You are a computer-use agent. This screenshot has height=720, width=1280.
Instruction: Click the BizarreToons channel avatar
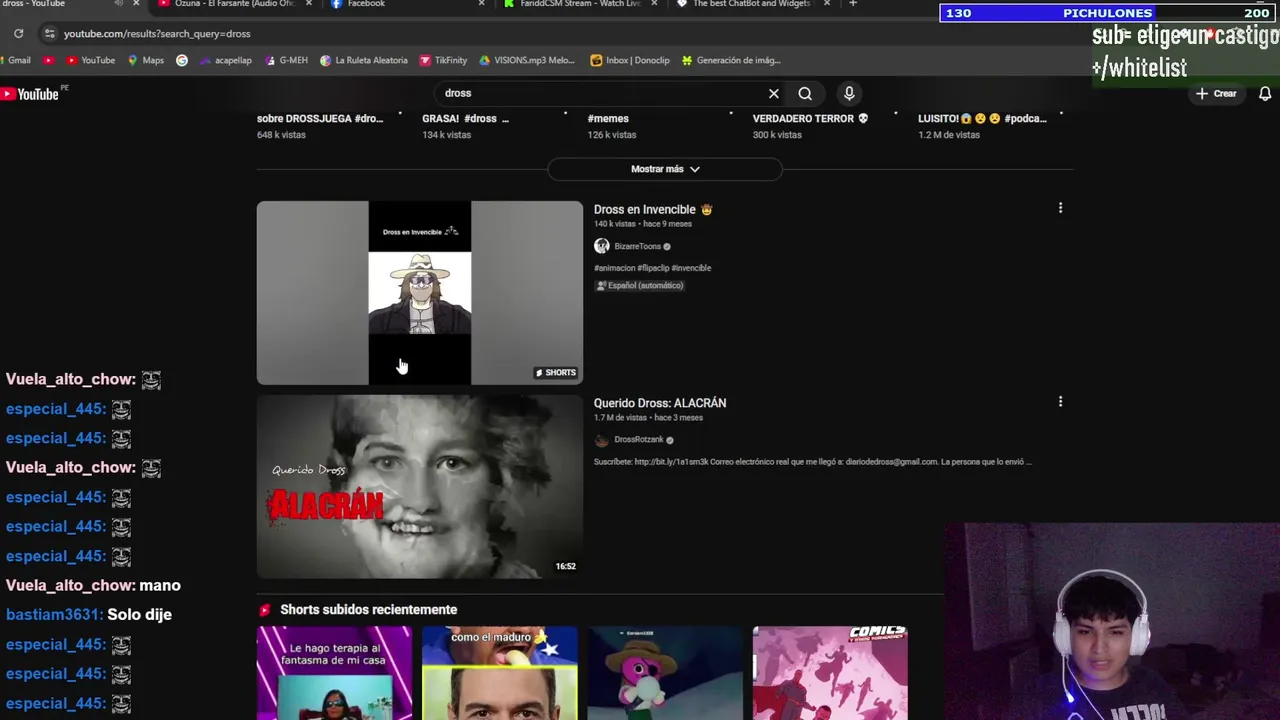pyautogui.click(x=602, y=246)
